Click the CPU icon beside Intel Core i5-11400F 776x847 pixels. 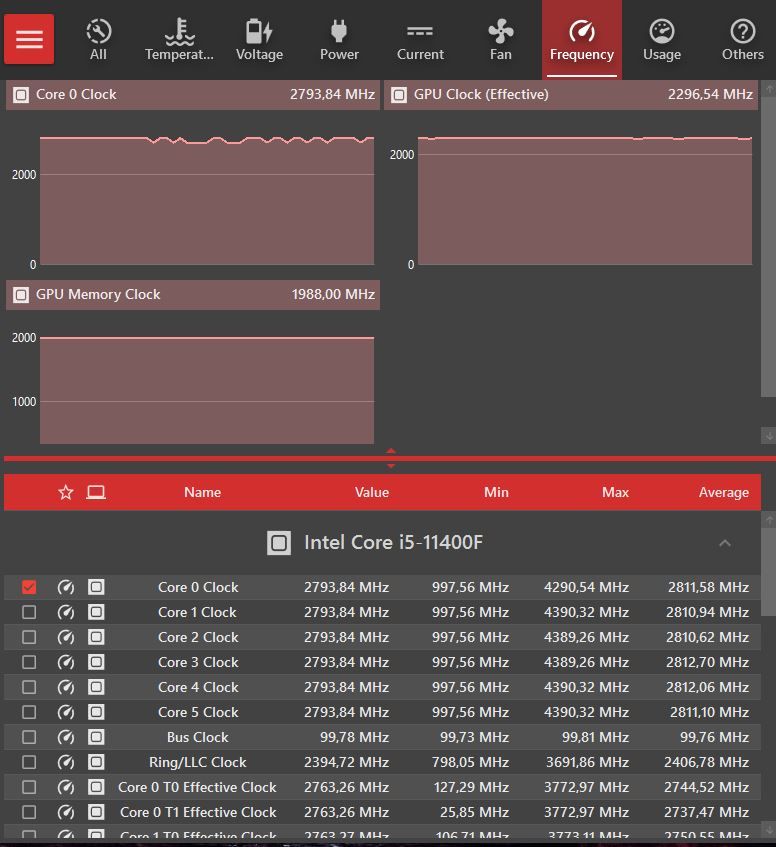(279, 543)
